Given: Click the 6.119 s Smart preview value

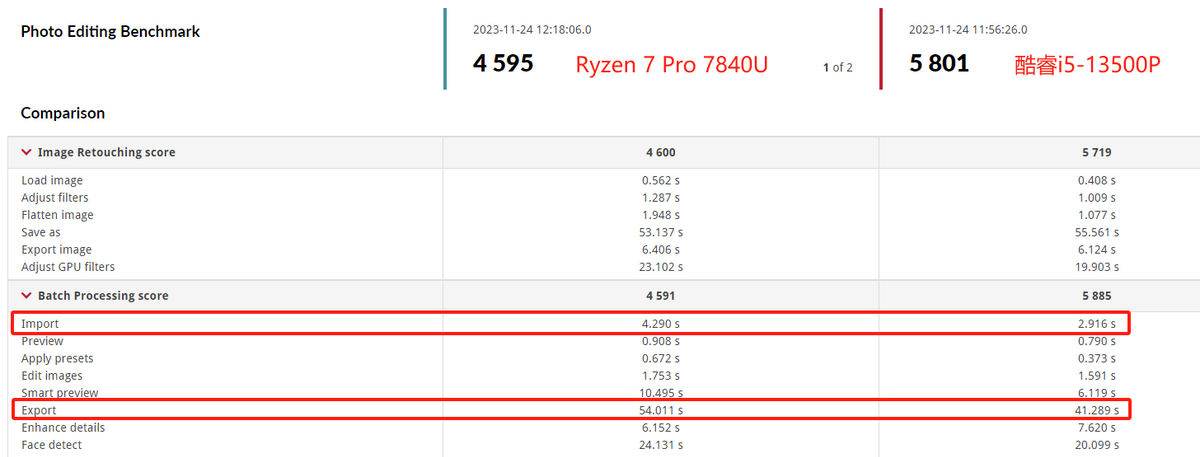Looking at the screenshot, I should (x=1097, y=393).
